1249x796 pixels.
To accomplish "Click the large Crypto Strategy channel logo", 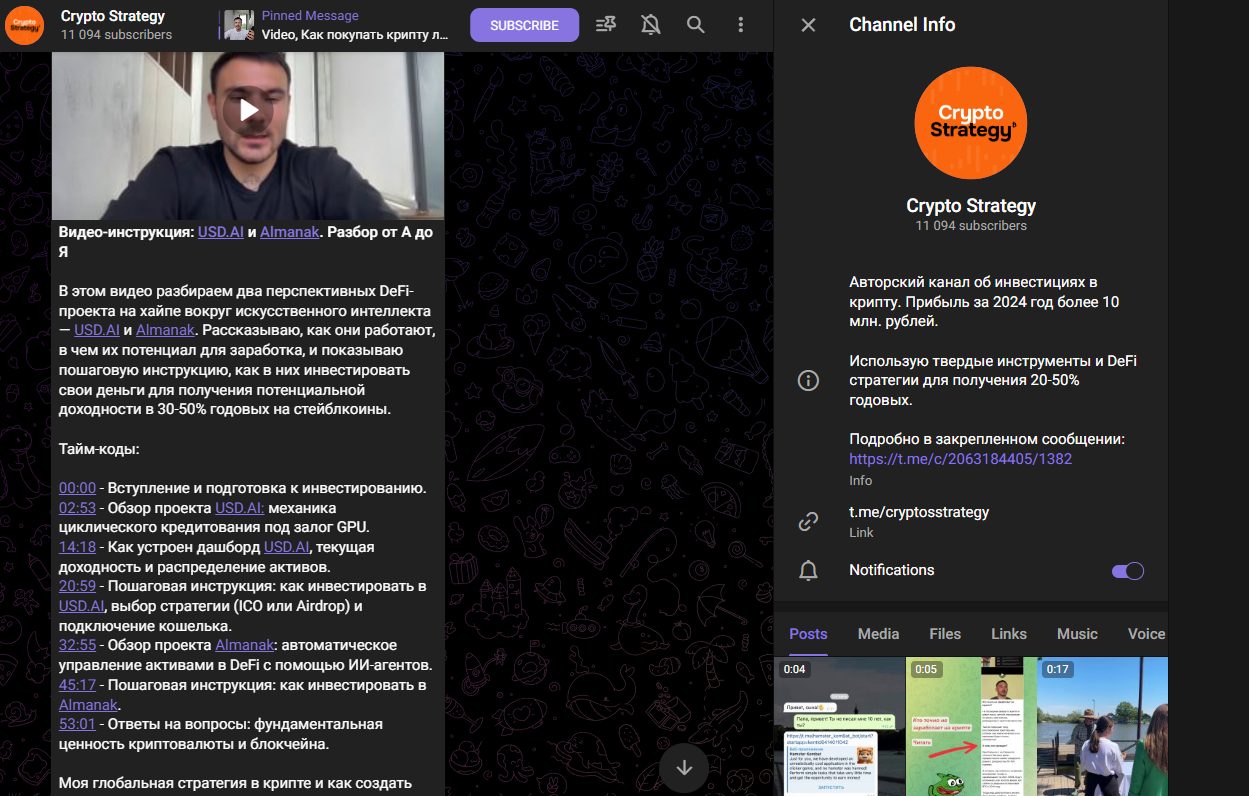I will click(x=970, y=123).
